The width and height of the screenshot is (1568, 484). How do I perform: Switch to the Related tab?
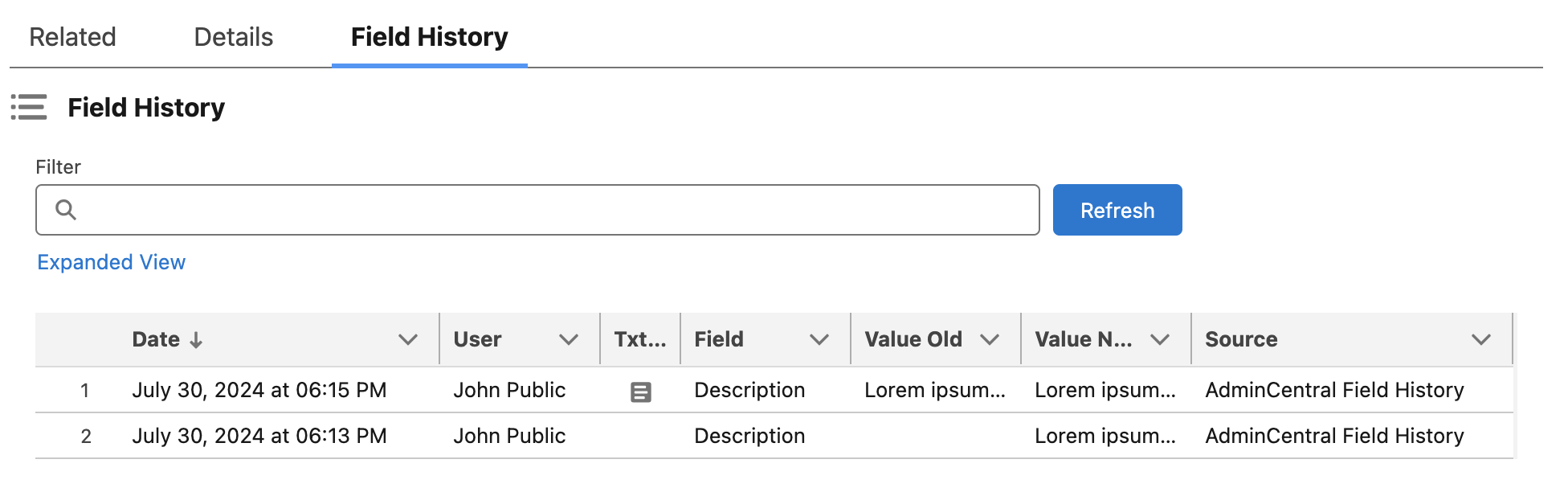click(x=72, y=37)
